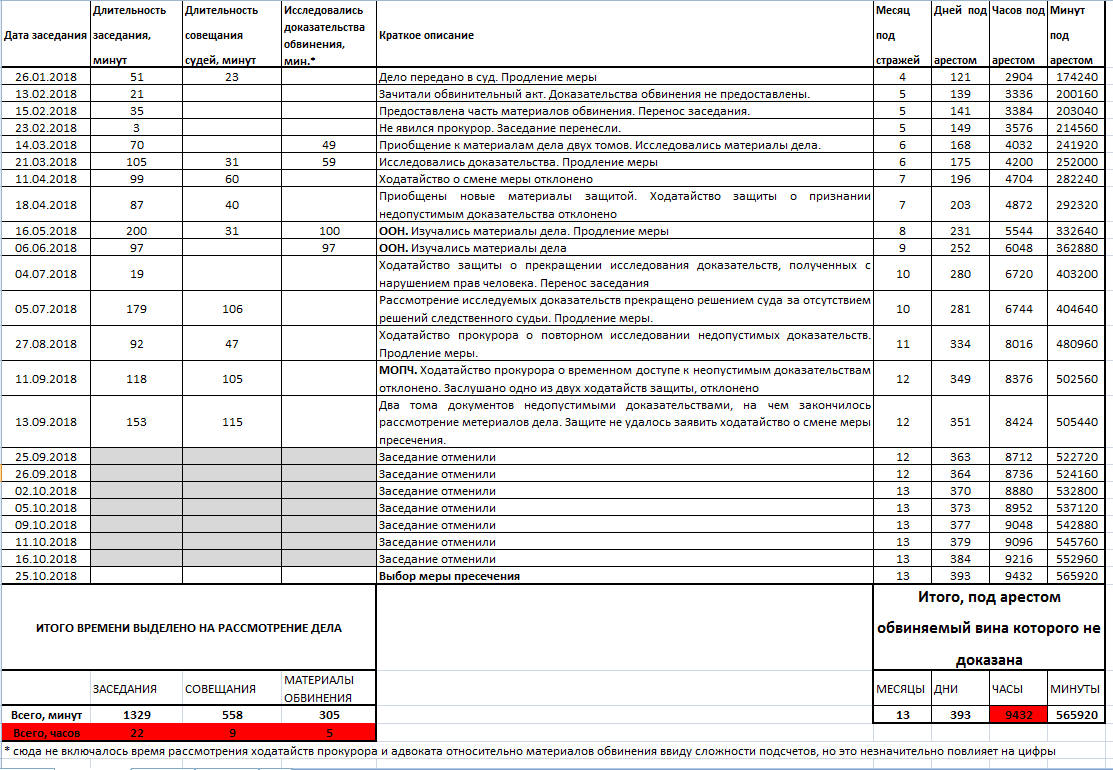Click the 'Выбор меры пресечения' cell
This screenshot has height=770, width=1113.
(622, 576)
